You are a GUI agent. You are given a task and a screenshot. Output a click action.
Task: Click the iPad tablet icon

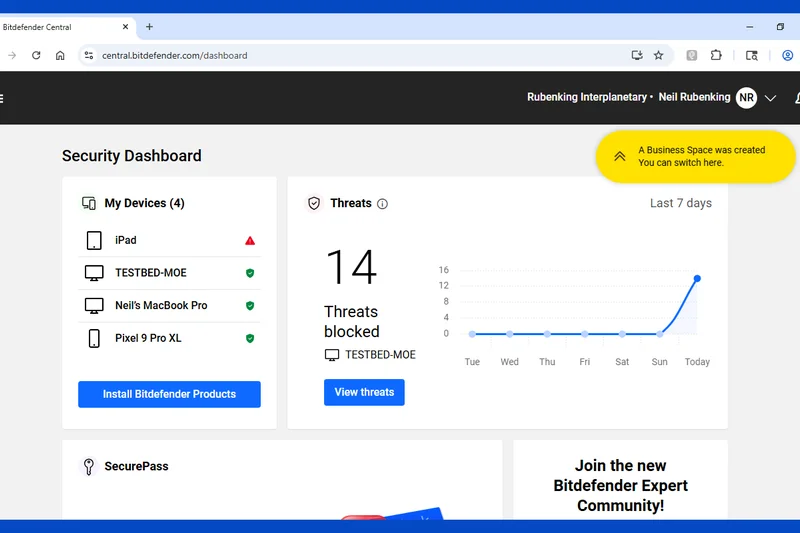click(94, 240)
